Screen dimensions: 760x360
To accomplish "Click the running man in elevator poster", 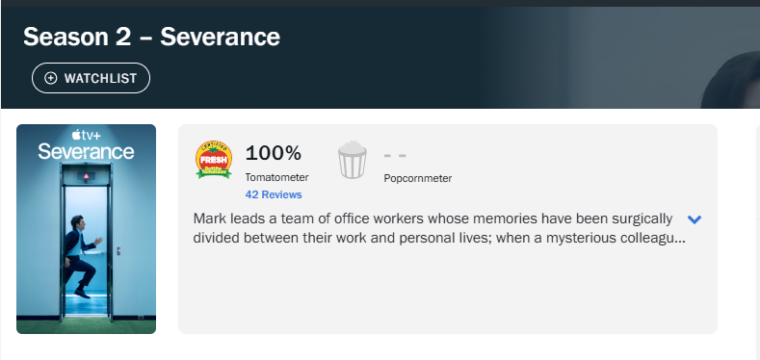I will point(81,256).
